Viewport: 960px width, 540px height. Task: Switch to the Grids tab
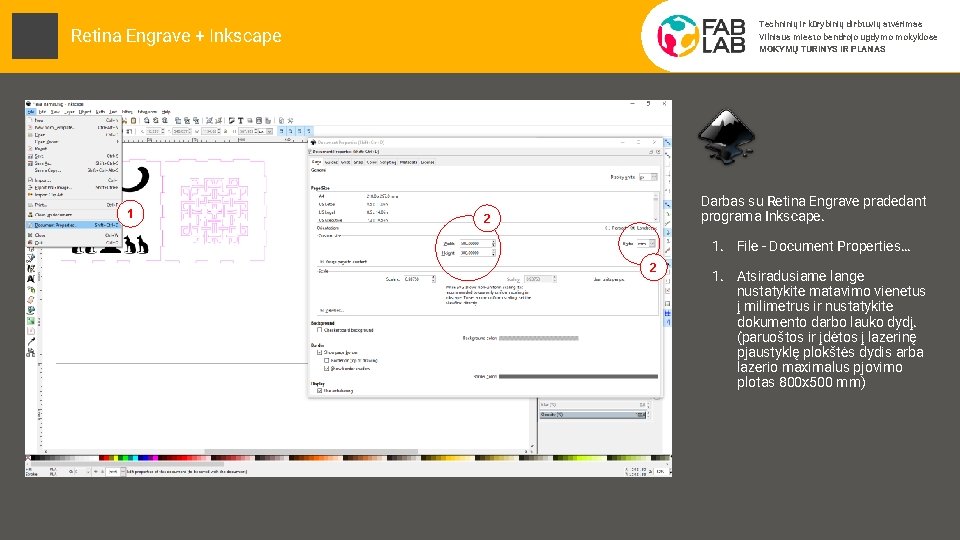(345, 162)
